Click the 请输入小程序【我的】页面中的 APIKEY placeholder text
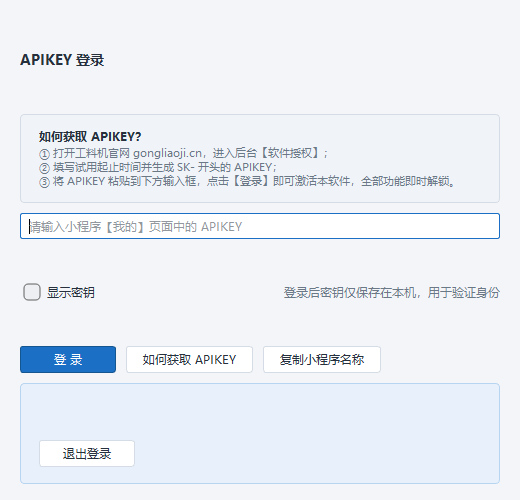Image resolution: width=520 pixels, height=500 pixels. click(x=136, y=227)
